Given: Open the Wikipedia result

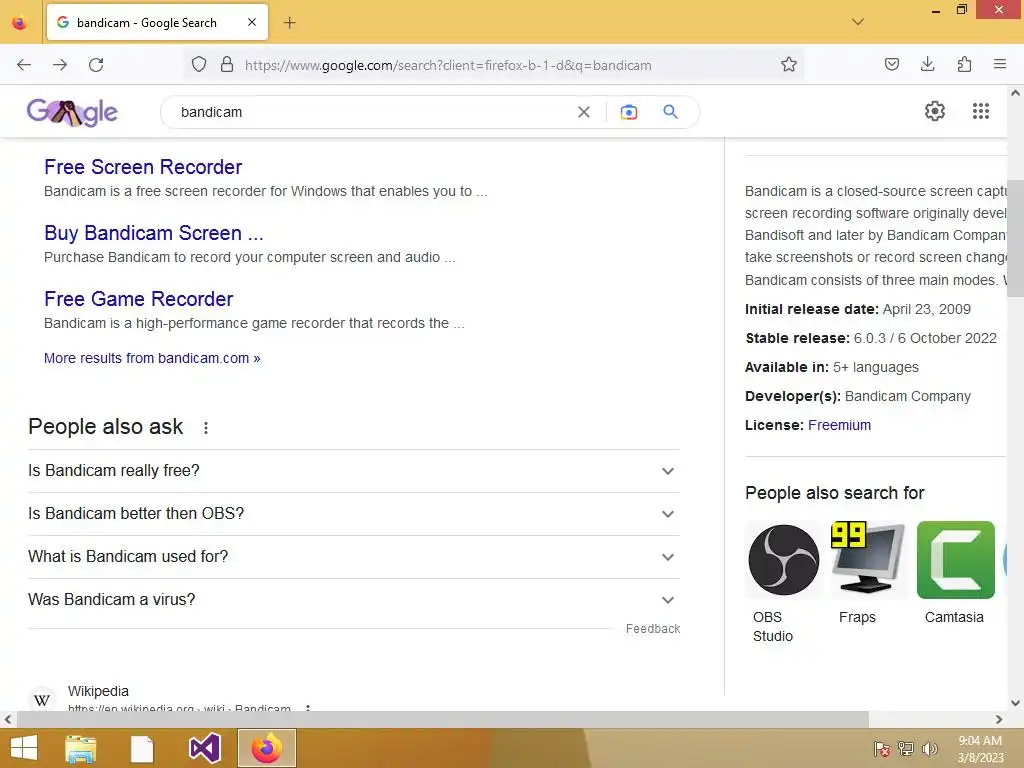Looking at the screenshot, I should pos(98,691).
